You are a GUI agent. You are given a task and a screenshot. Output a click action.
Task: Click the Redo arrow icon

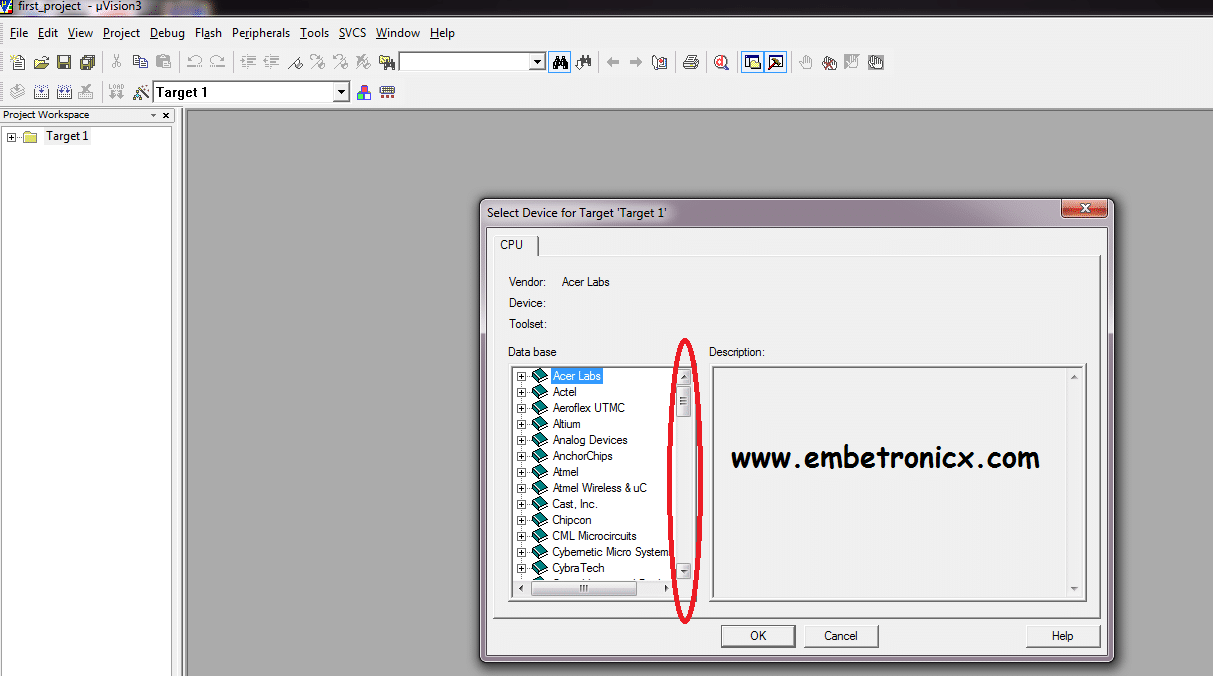point(217,62)
